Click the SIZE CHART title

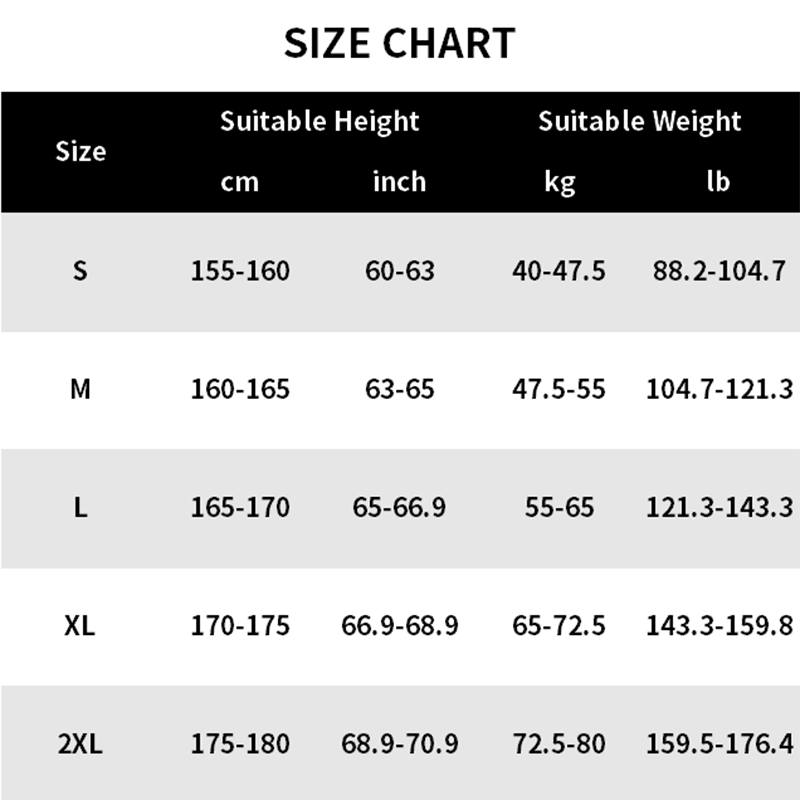(399, 43)
